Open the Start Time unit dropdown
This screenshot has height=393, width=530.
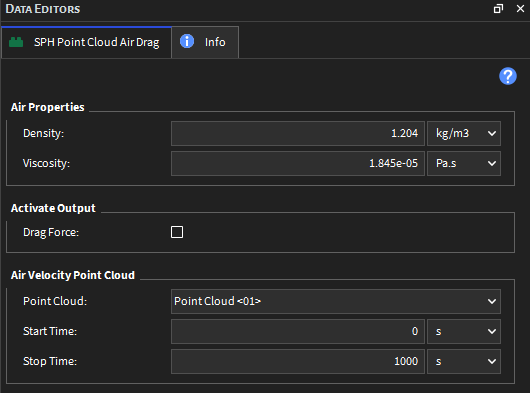[464, 331]
